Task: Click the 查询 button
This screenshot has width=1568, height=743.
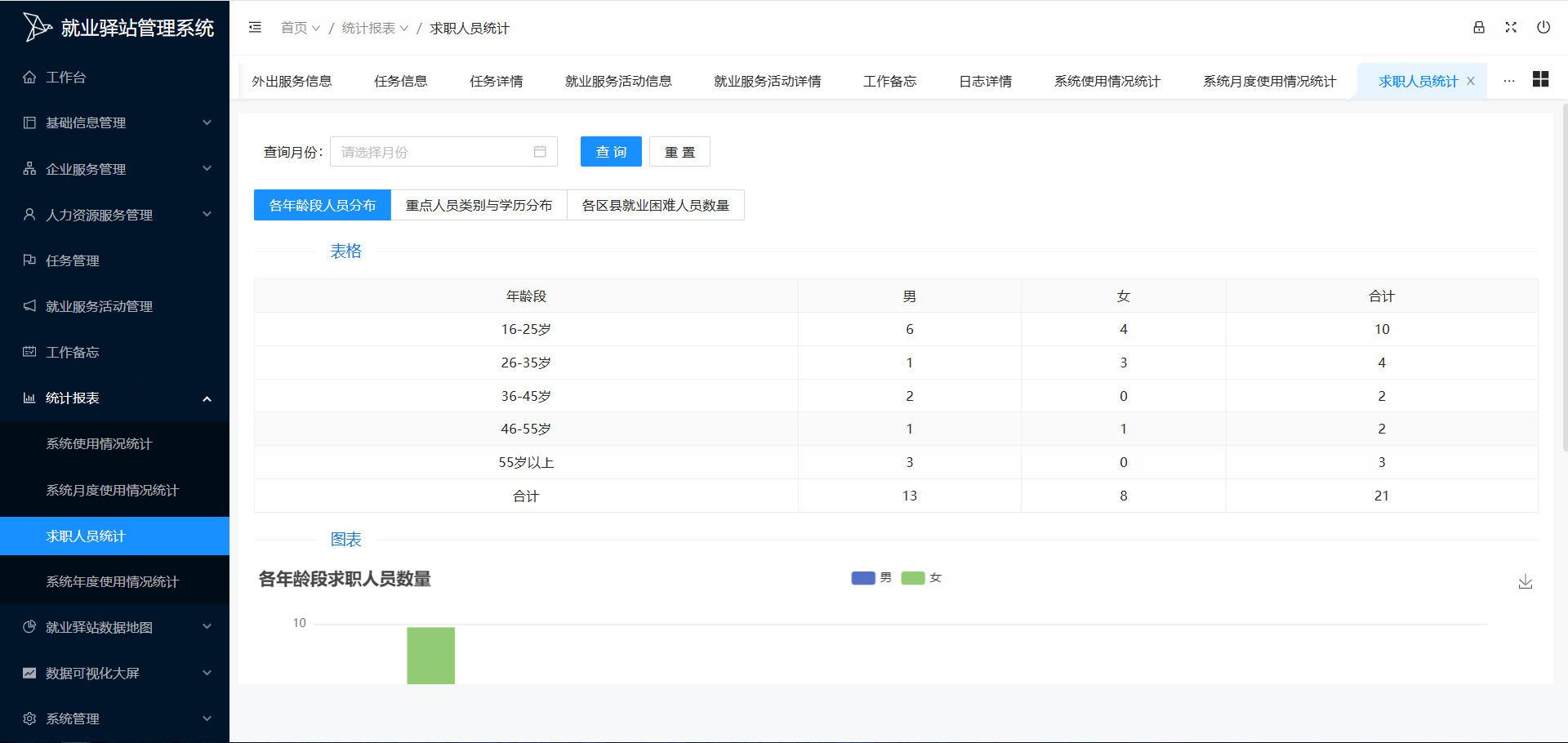Action: (611, 152)
